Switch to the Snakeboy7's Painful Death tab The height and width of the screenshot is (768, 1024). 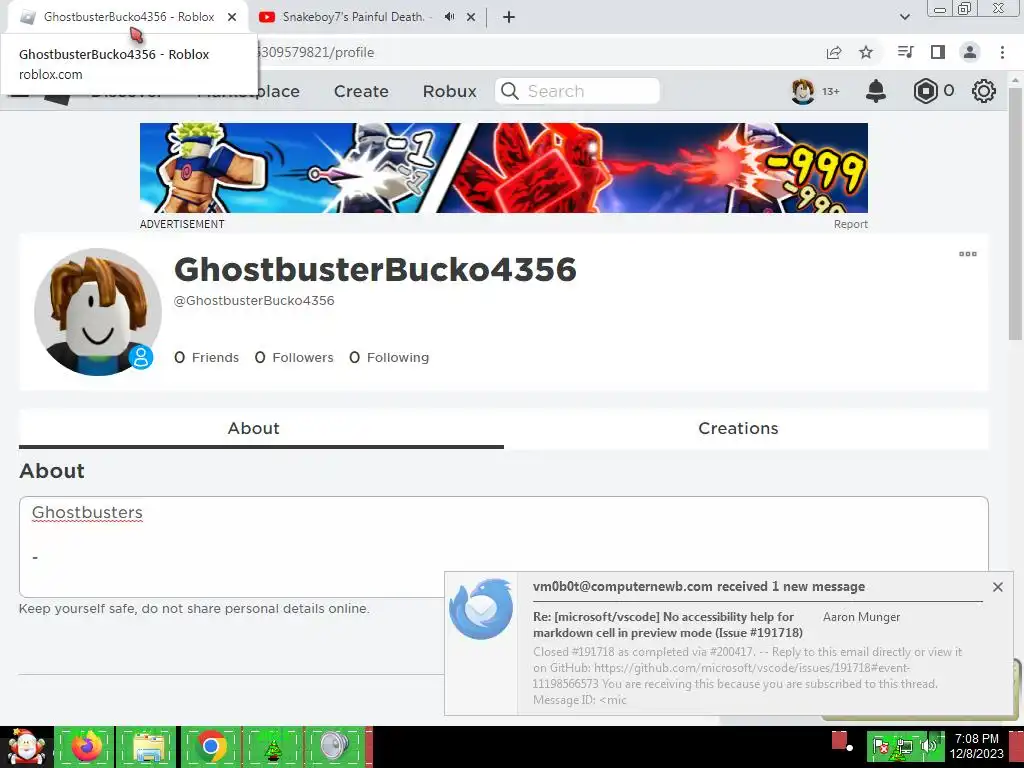pyautogui.click(x=353, y=17)
